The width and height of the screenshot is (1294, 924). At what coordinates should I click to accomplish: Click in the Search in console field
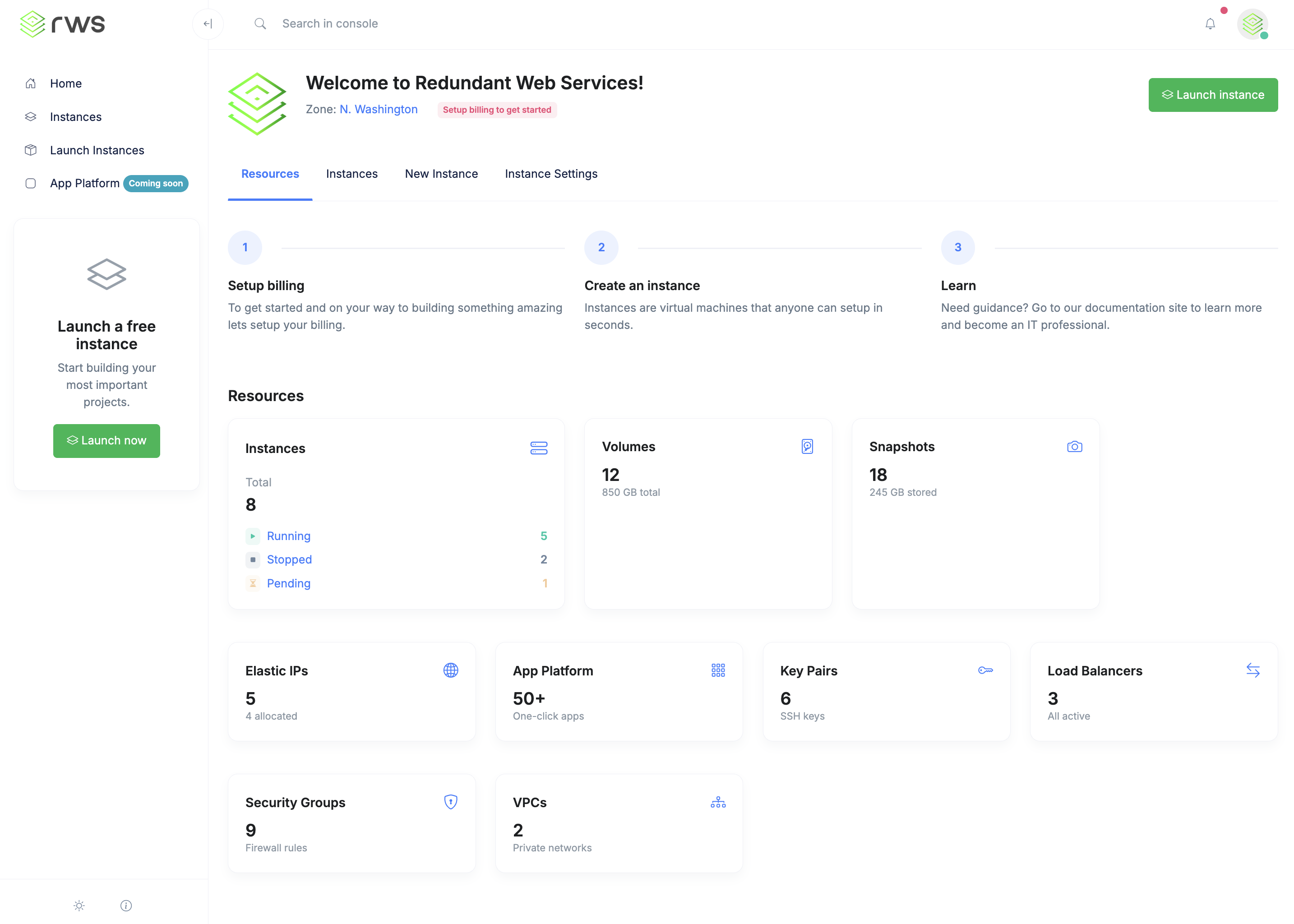(x=330, y=24)
